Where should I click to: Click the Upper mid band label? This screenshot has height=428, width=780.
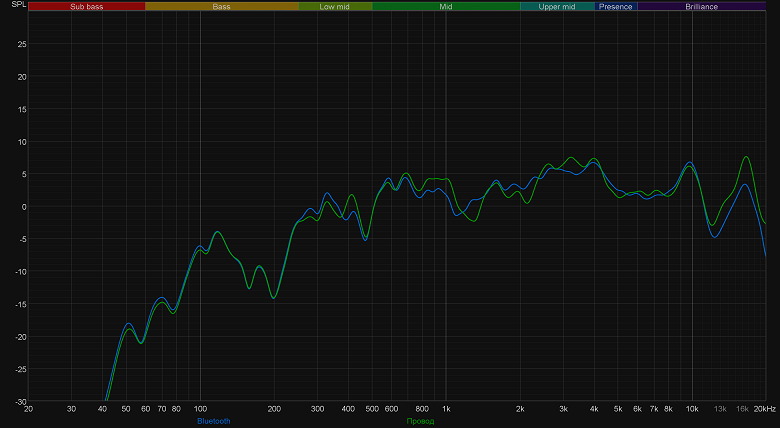557,6
